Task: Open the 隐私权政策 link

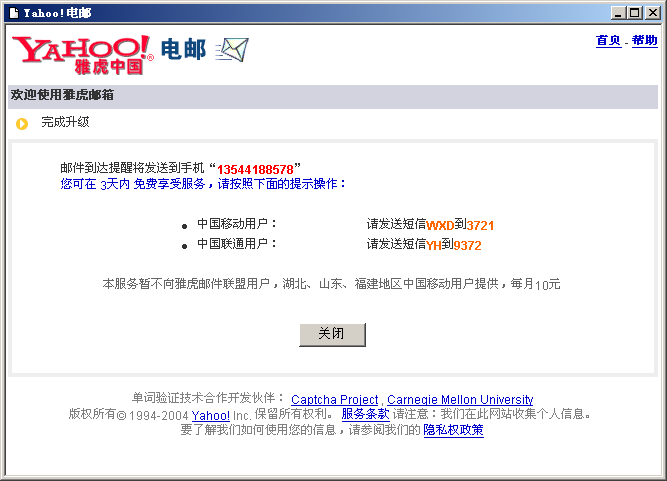Action: (453, 430)
